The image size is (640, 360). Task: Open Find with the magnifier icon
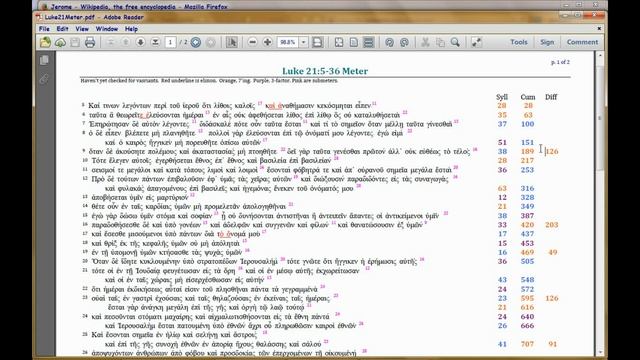(x=455, y=42)
